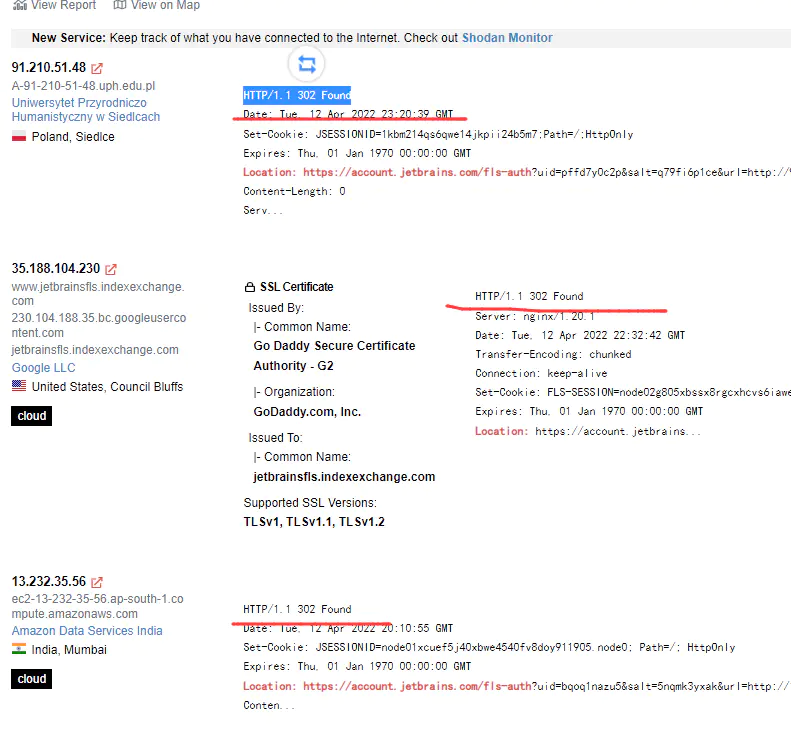Click Transfer-Encoding: chunked line
The height and width of the screenshot is (751, 791).
pos(553,355)
